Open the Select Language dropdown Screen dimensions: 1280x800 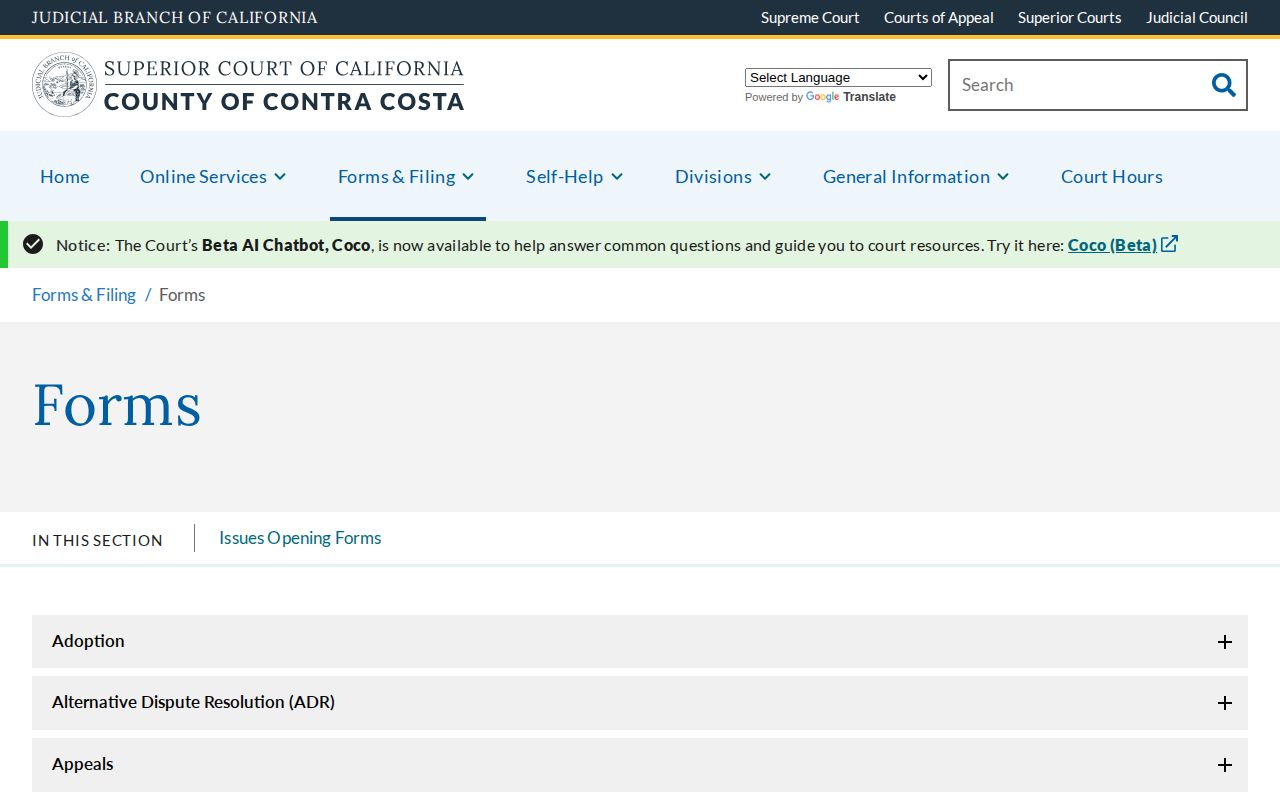(838, 77)
